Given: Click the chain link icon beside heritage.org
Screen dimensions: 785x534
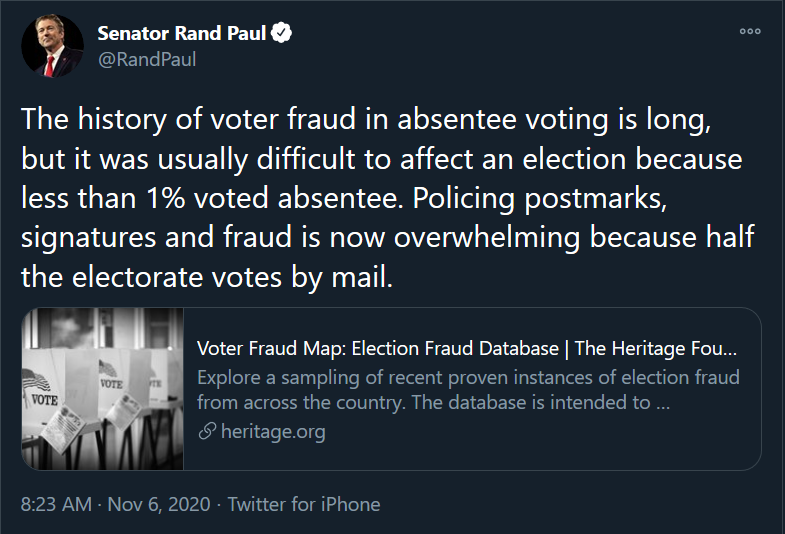Looking at the screenshot, I should tap(207, 431).
